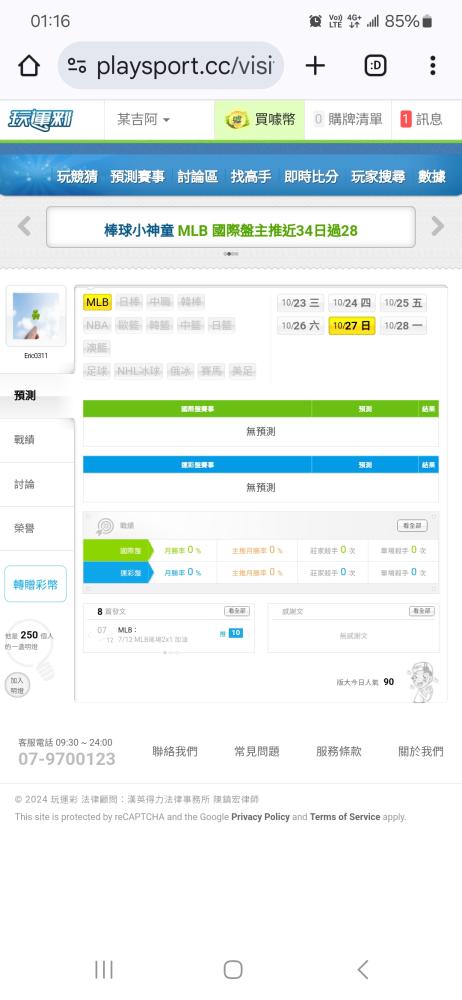This screenshot has height=1000, width=462.
Task: Open the 預測賽事 menu item
Action: point(137,177)
